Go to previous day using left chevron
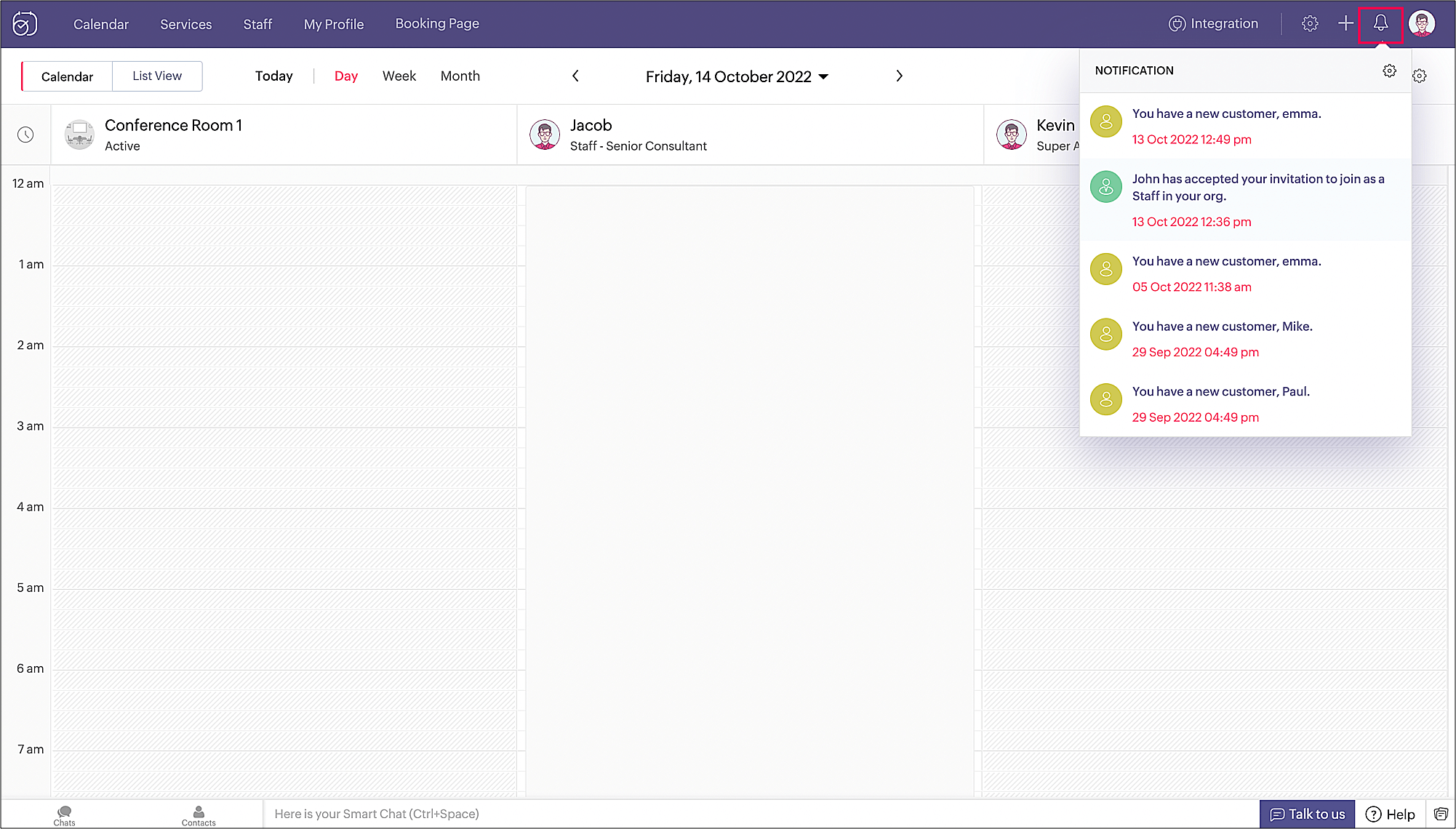1456x829 pixels. click(575, 76)
